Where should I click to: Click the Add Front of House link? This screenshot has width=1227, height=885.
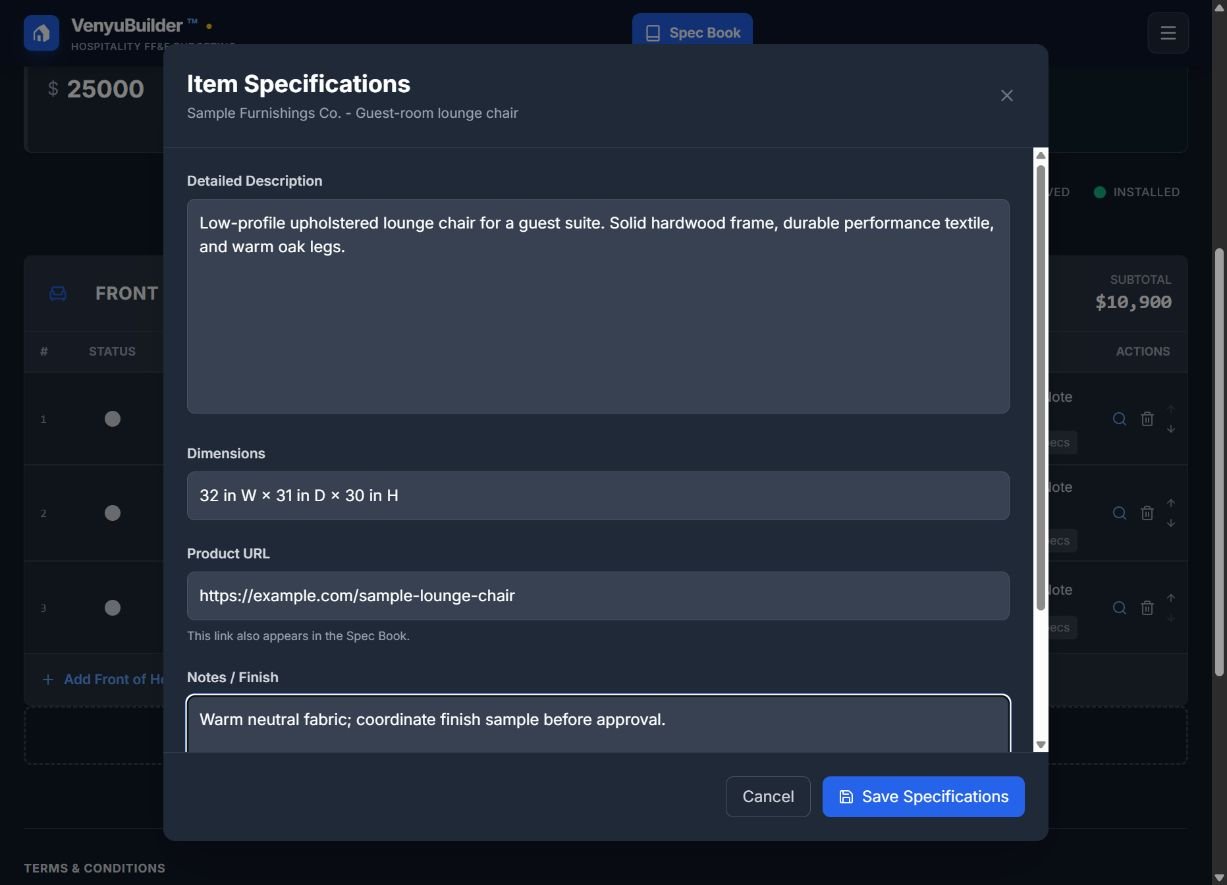[104, 680]
